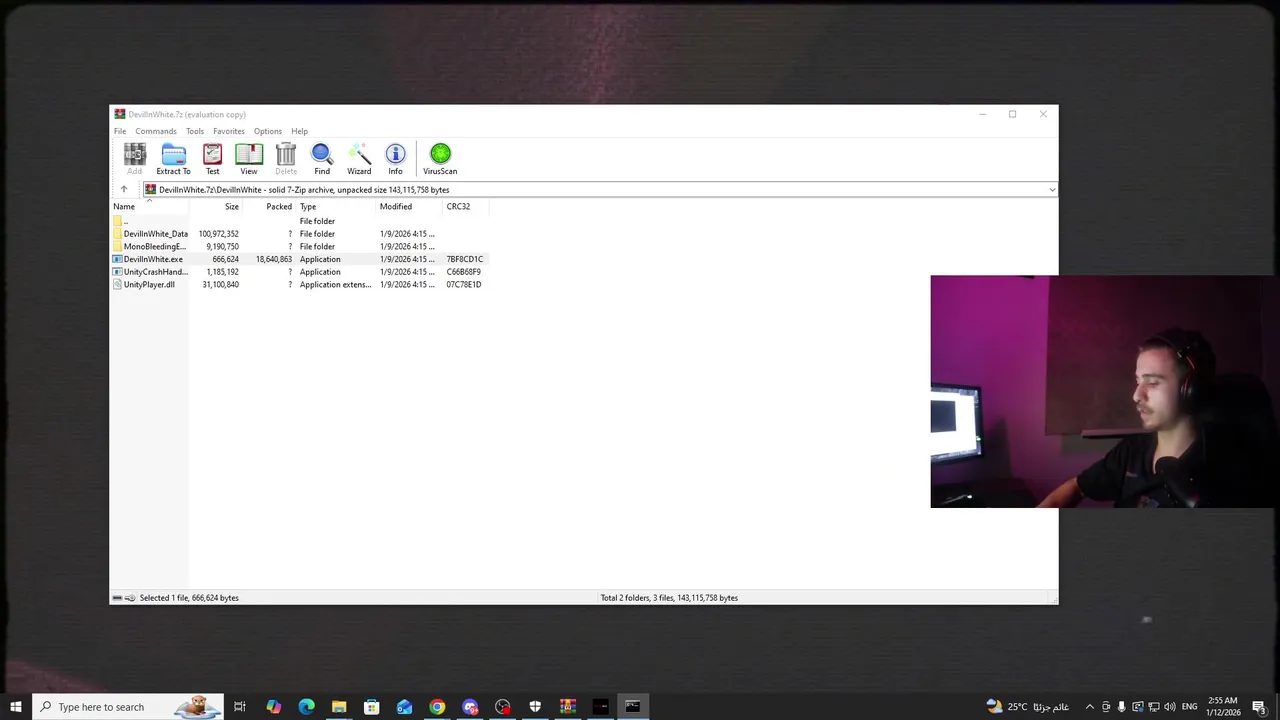Image resolution: width=1280 pixels, height=720 pixels.
Task: Click the 'Total 2 folders, 3 files' status text
Action: [669, 598]
